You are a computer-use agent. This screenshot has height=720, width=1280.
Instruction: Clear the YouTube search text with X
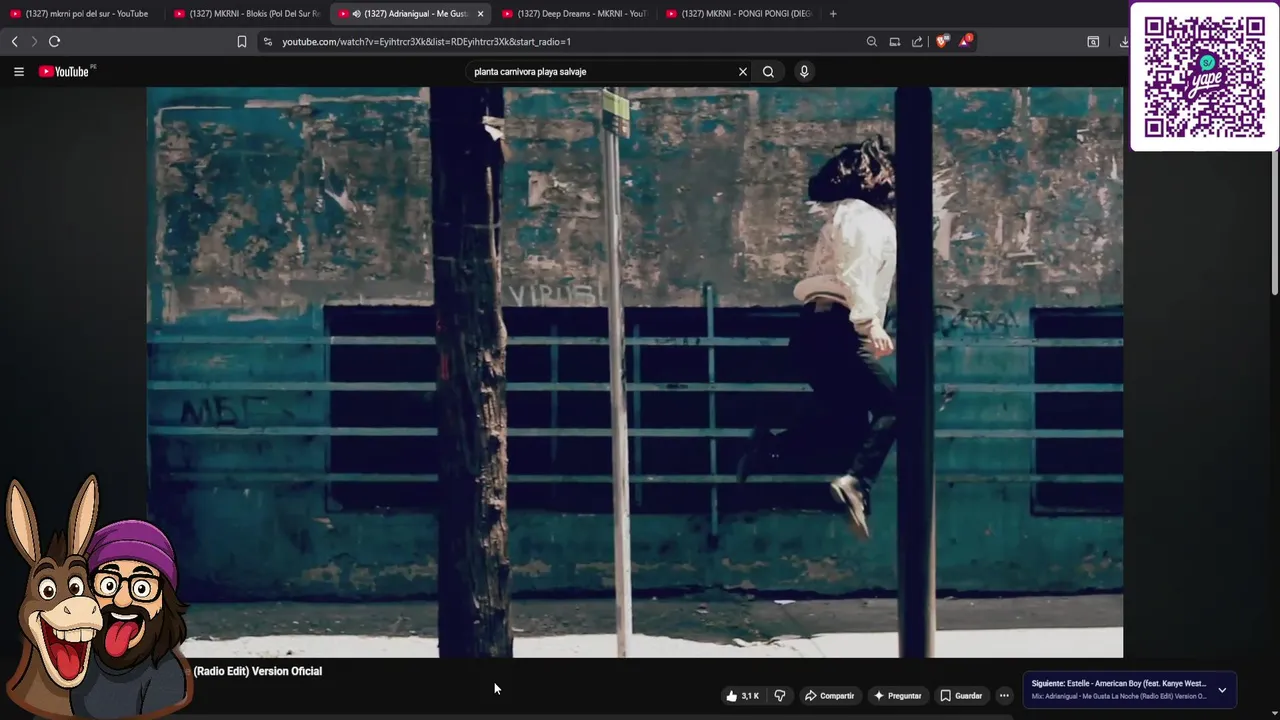coord(743,71)
